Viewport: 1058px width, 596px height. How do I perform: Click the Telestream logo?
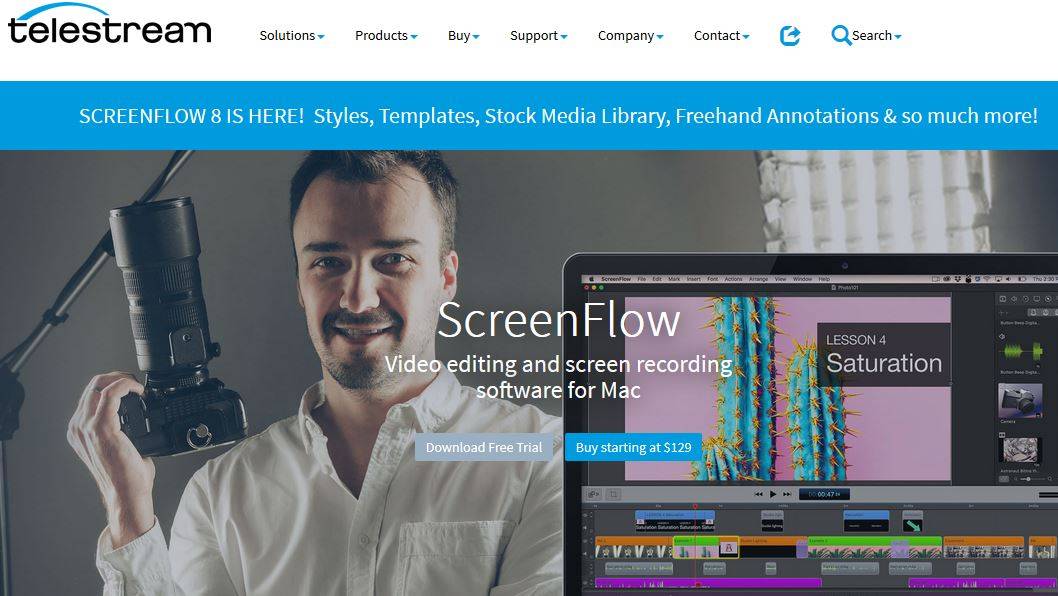[x=109, y=24]
